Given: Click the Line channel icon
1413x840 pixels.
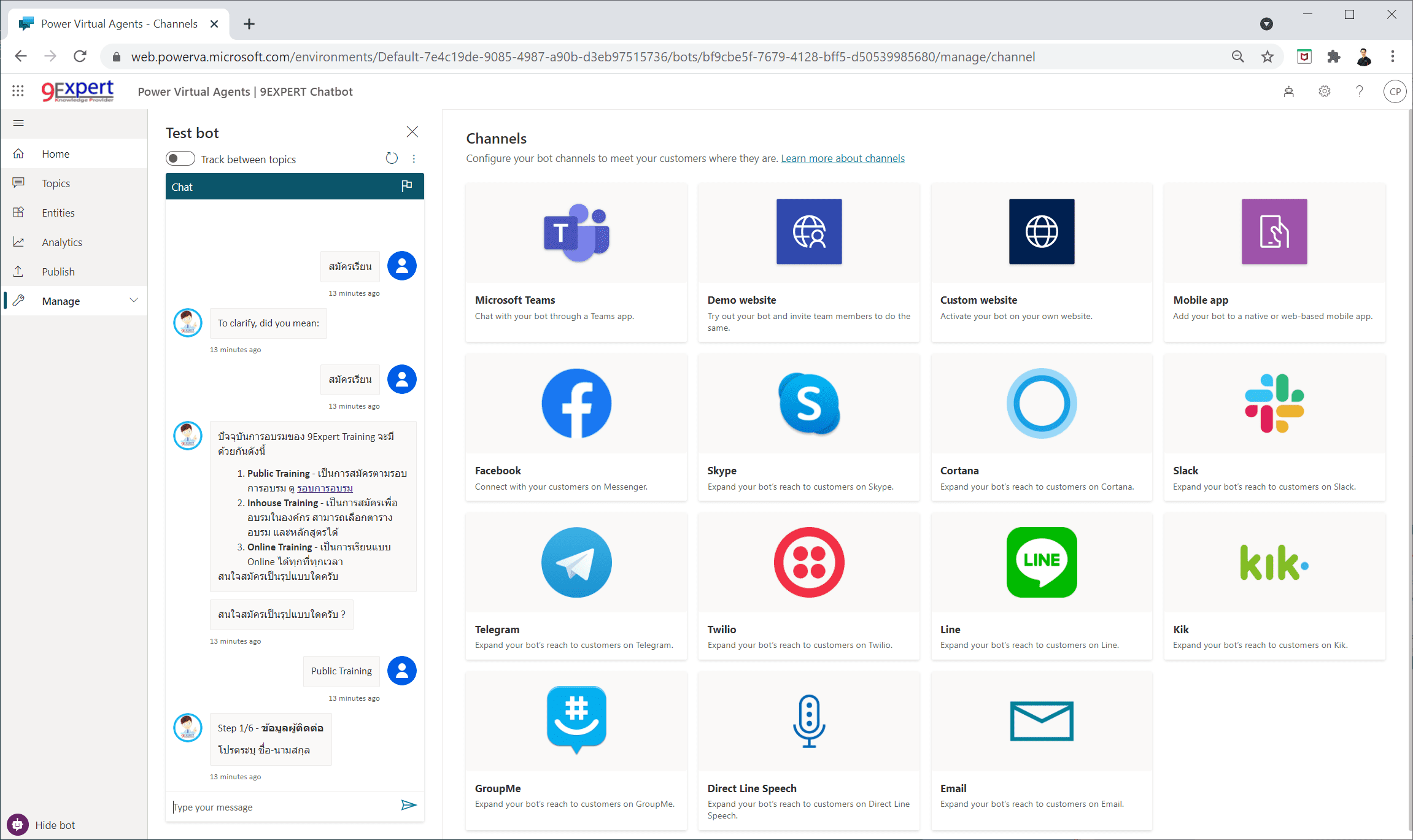Looking at the screenshot, I should click(1041, 561).
